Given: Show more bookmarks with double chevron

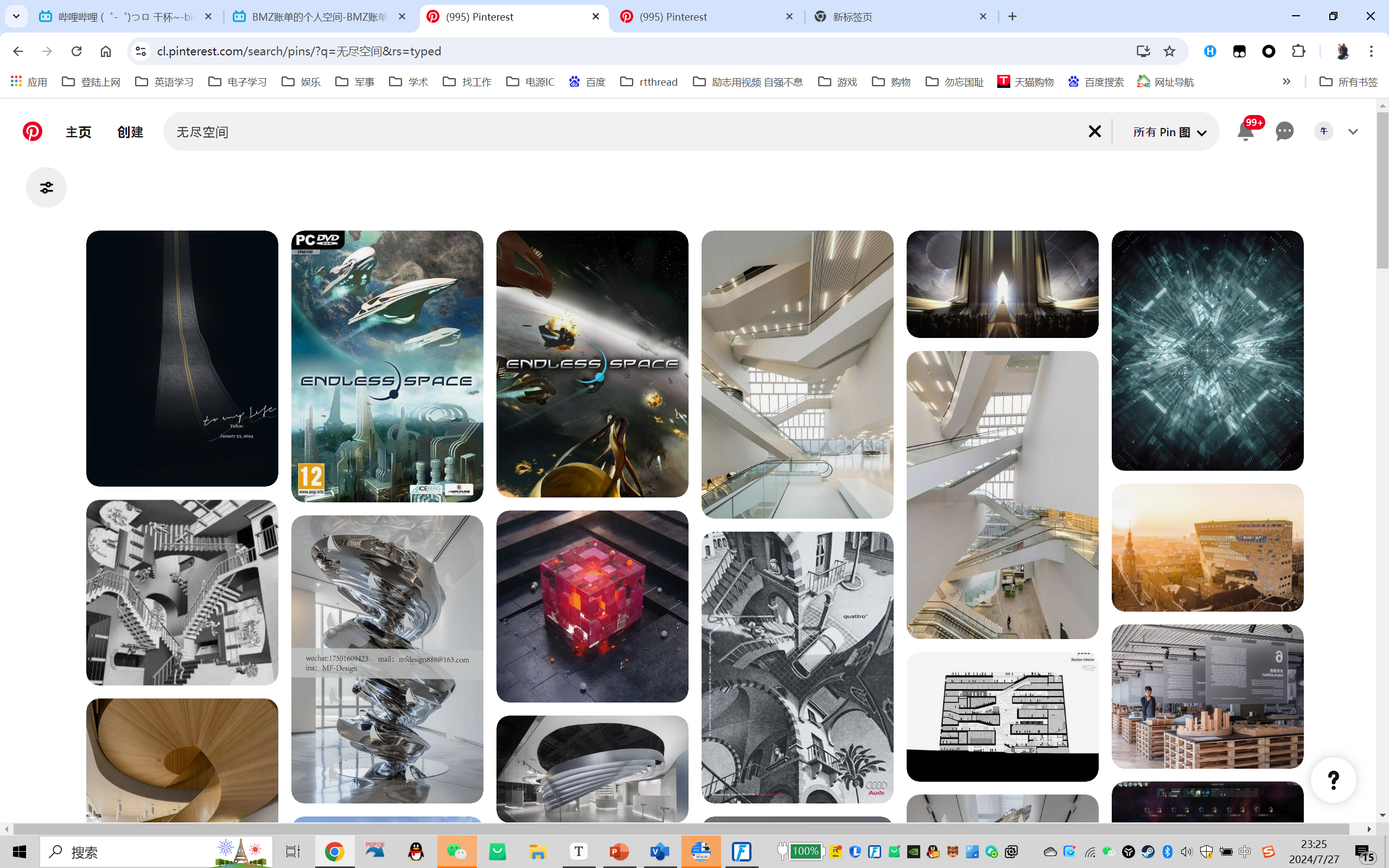Looking at the screenshot, I should coord(1286,81).
